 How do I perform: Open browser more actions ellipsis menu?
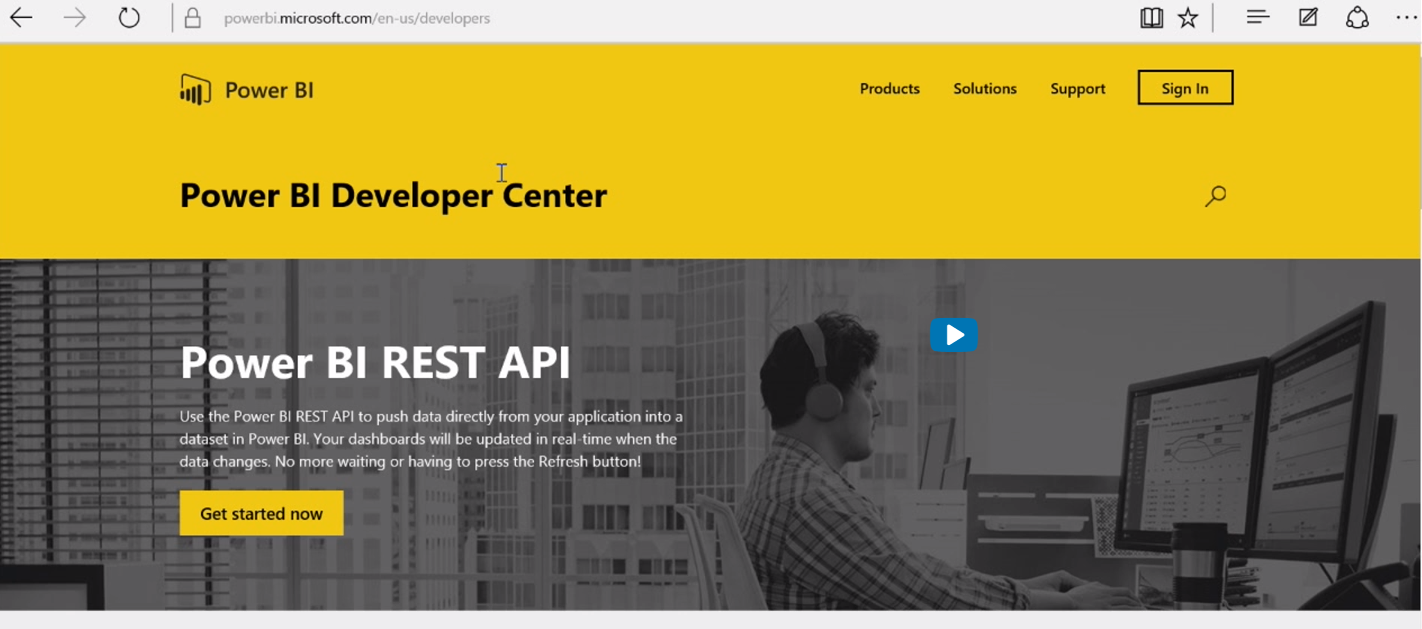[x=1406, y=18]
